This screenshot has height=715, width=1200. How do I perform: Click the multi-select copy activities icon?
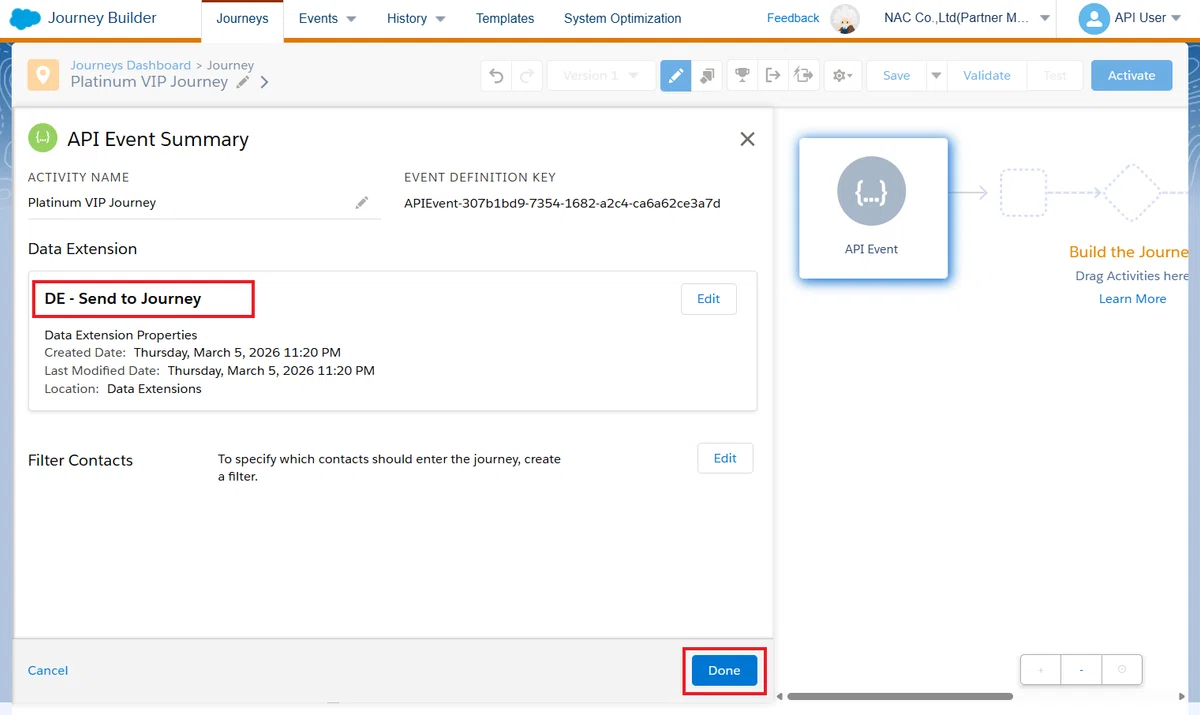(x=707, y=76)
